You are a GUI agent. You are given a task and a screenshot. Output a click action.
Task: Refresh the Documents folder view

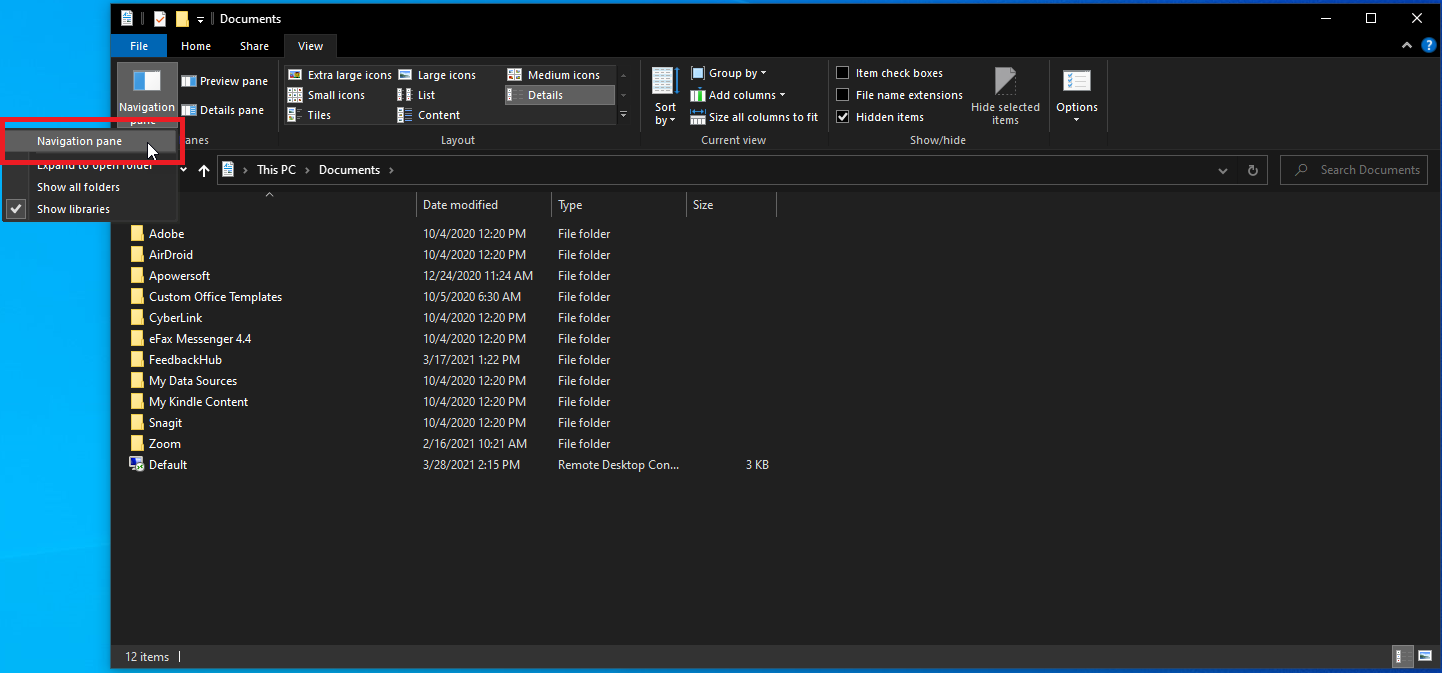click(1252, 170)
